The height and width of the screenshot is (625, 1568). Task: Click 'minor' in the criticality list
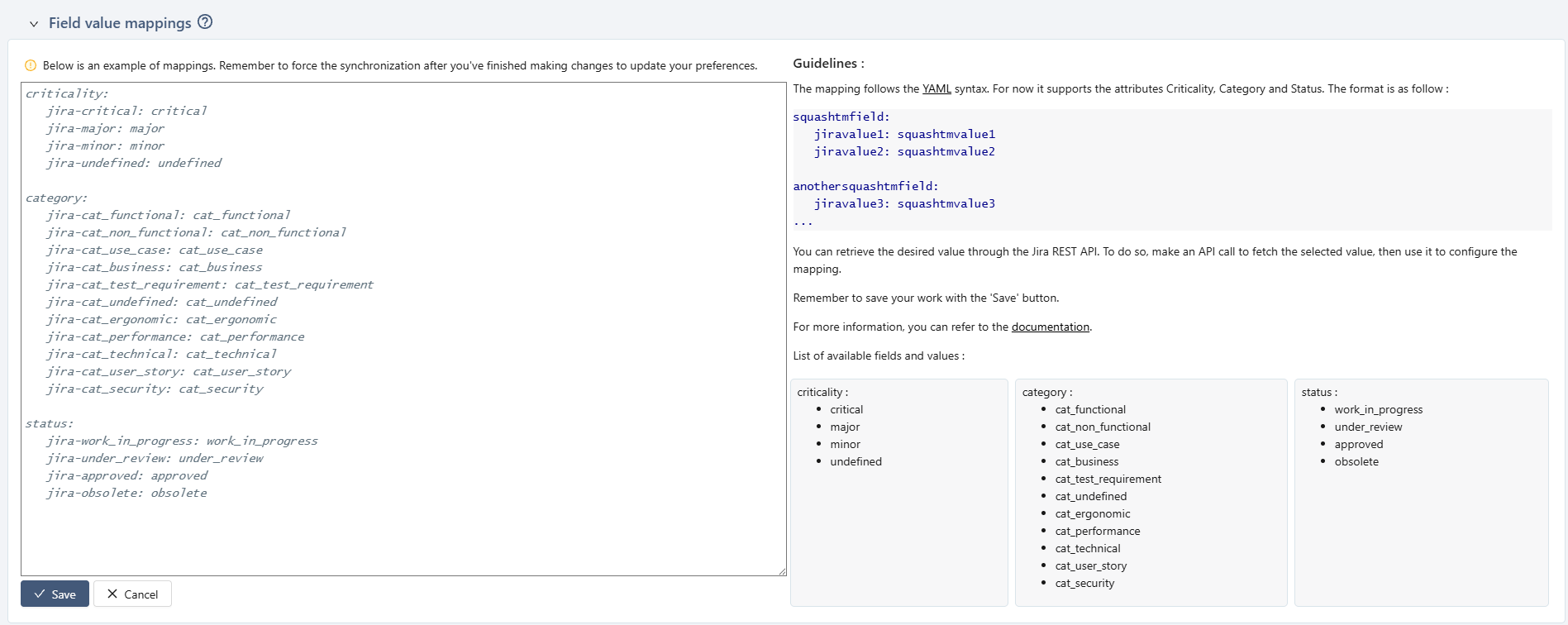[845, 444]
